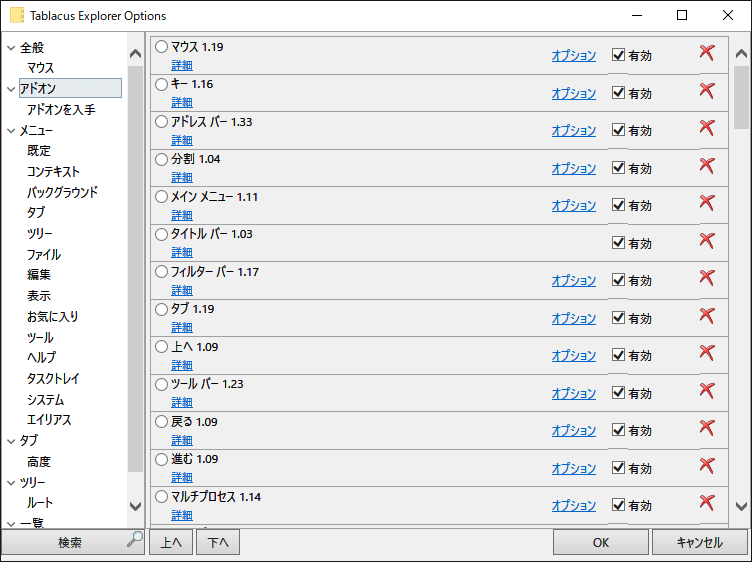This screenshot has width=752, height=562.
Task: Remove メイン メニュー 1.11 using red X
Action: pos(706,203)
